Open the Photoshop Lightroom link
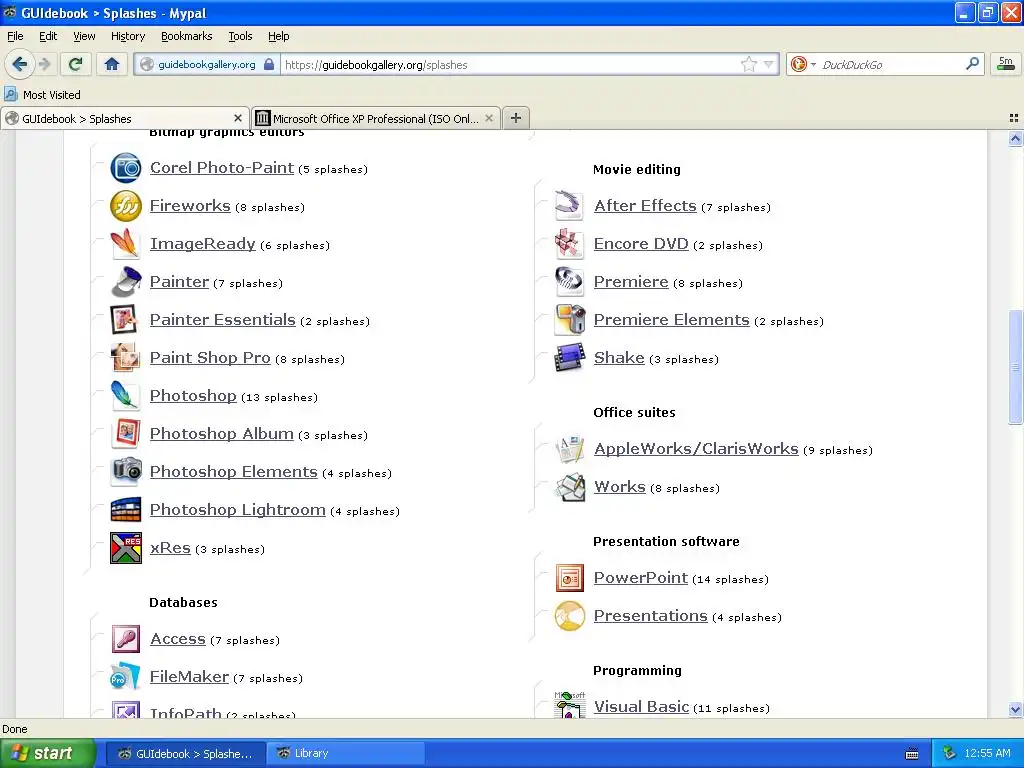The width and height of the screenshot is (1024, 768). (x=238, y=509)
